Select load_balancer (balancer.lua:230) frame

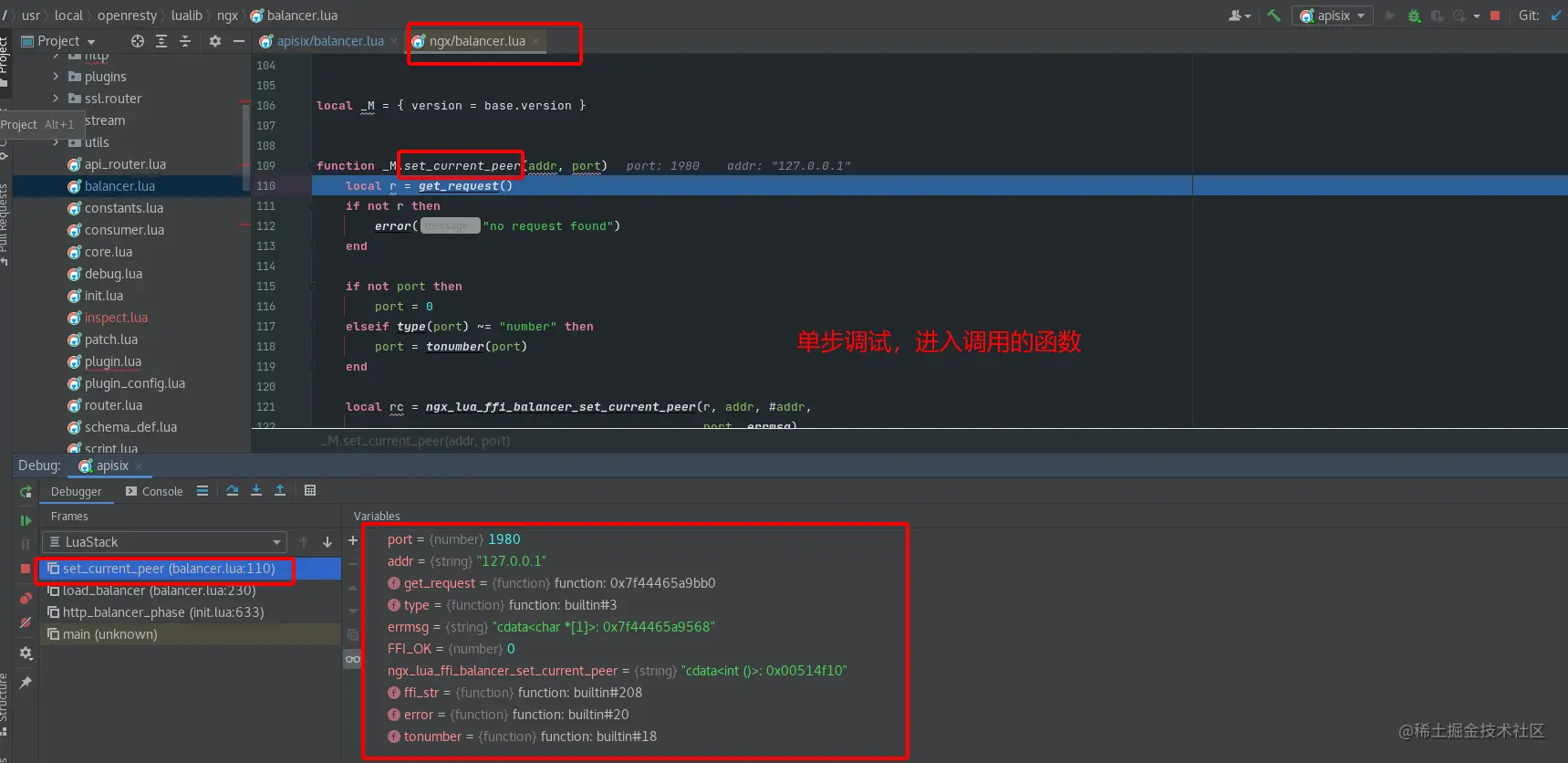click(159, 591)
